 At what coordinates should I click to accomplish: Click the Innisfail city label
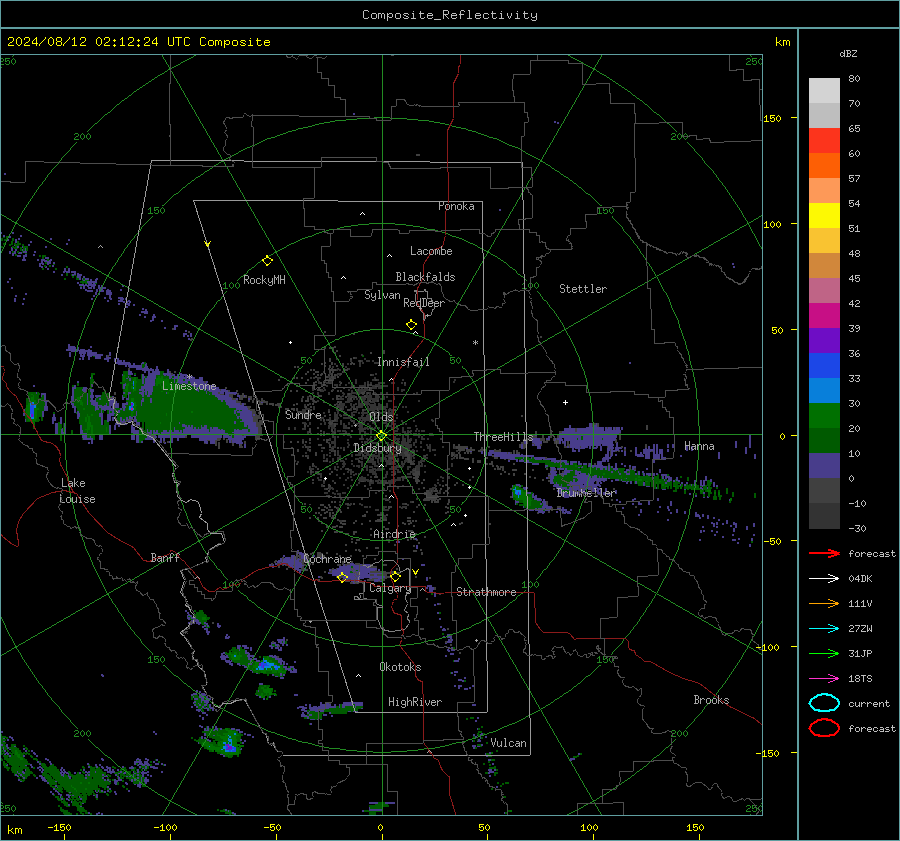[x=403, y=362]
